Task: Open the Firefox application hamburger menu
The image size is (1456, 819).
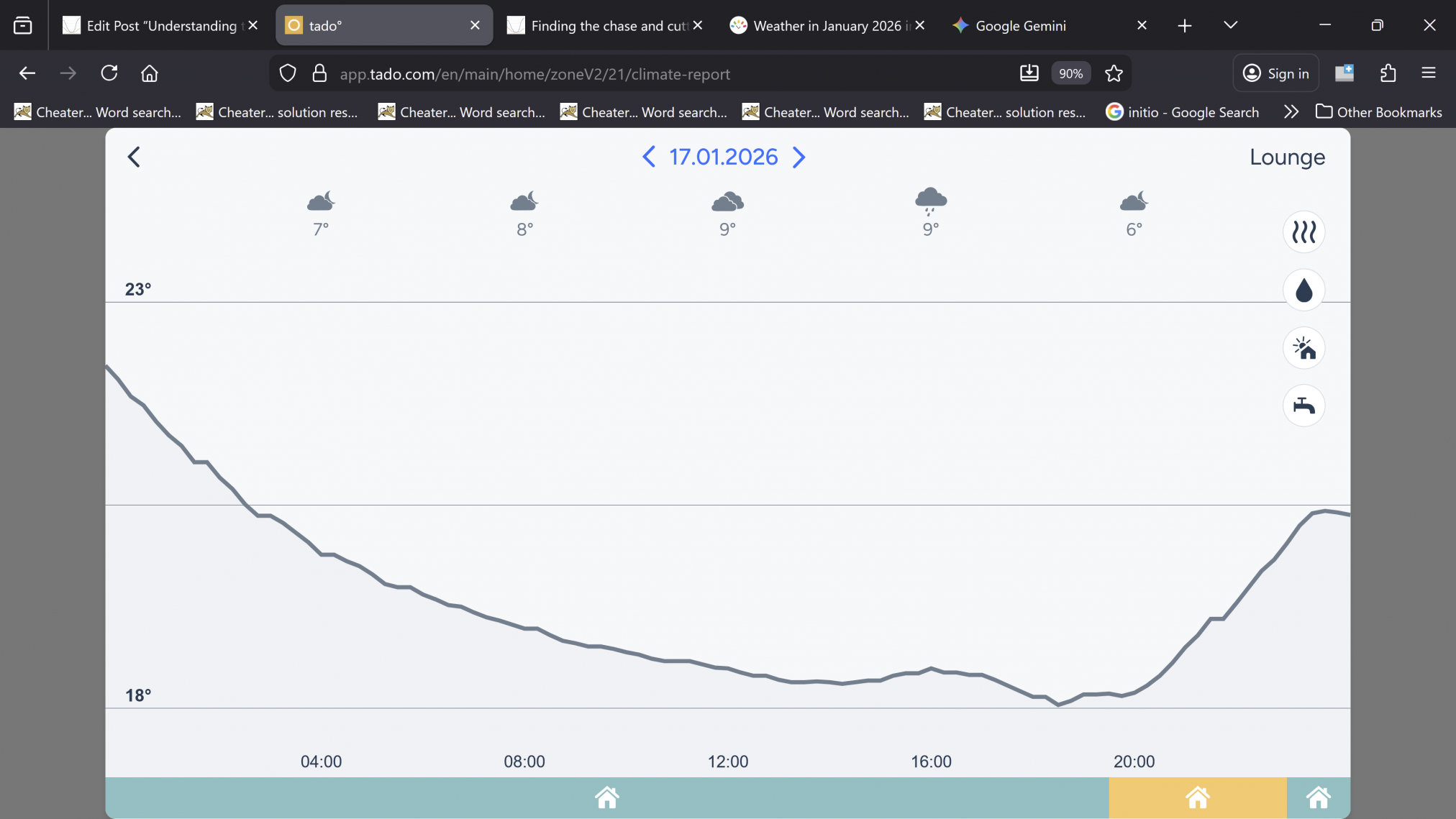Action: 1429,73
